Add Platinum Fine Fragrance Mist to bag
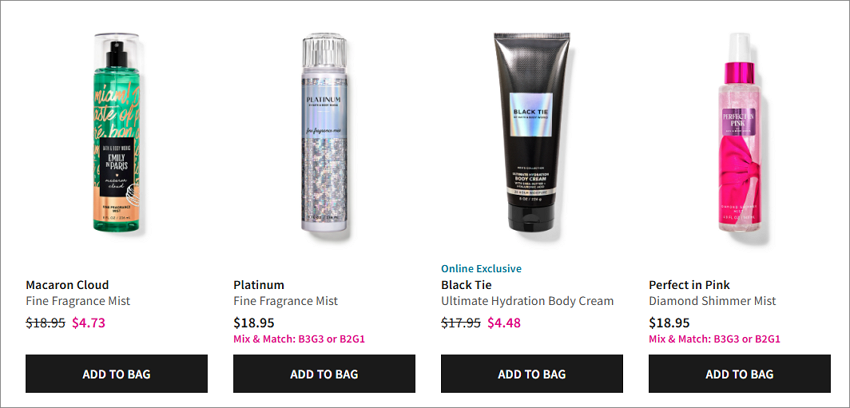Screen dimensions: 850x408 pyautogui.click(x=324, y=374)
